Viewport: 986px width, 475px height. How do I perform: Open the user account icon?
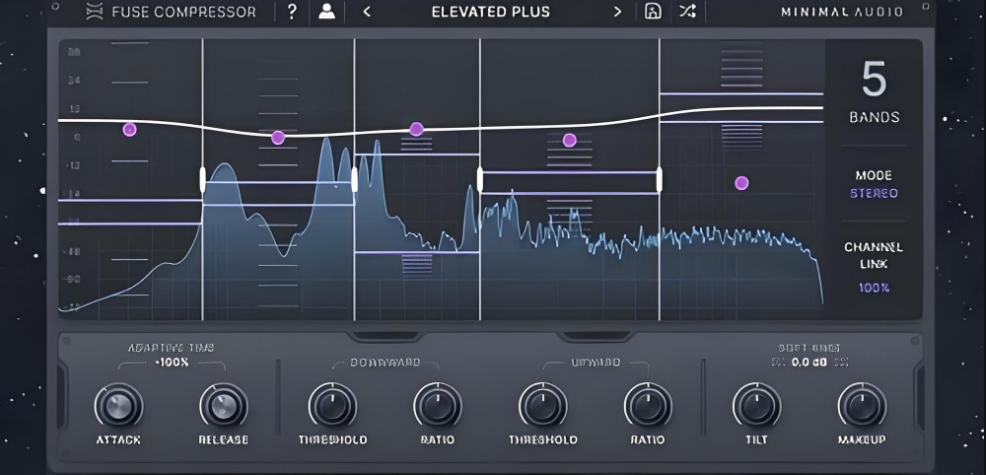326,11
